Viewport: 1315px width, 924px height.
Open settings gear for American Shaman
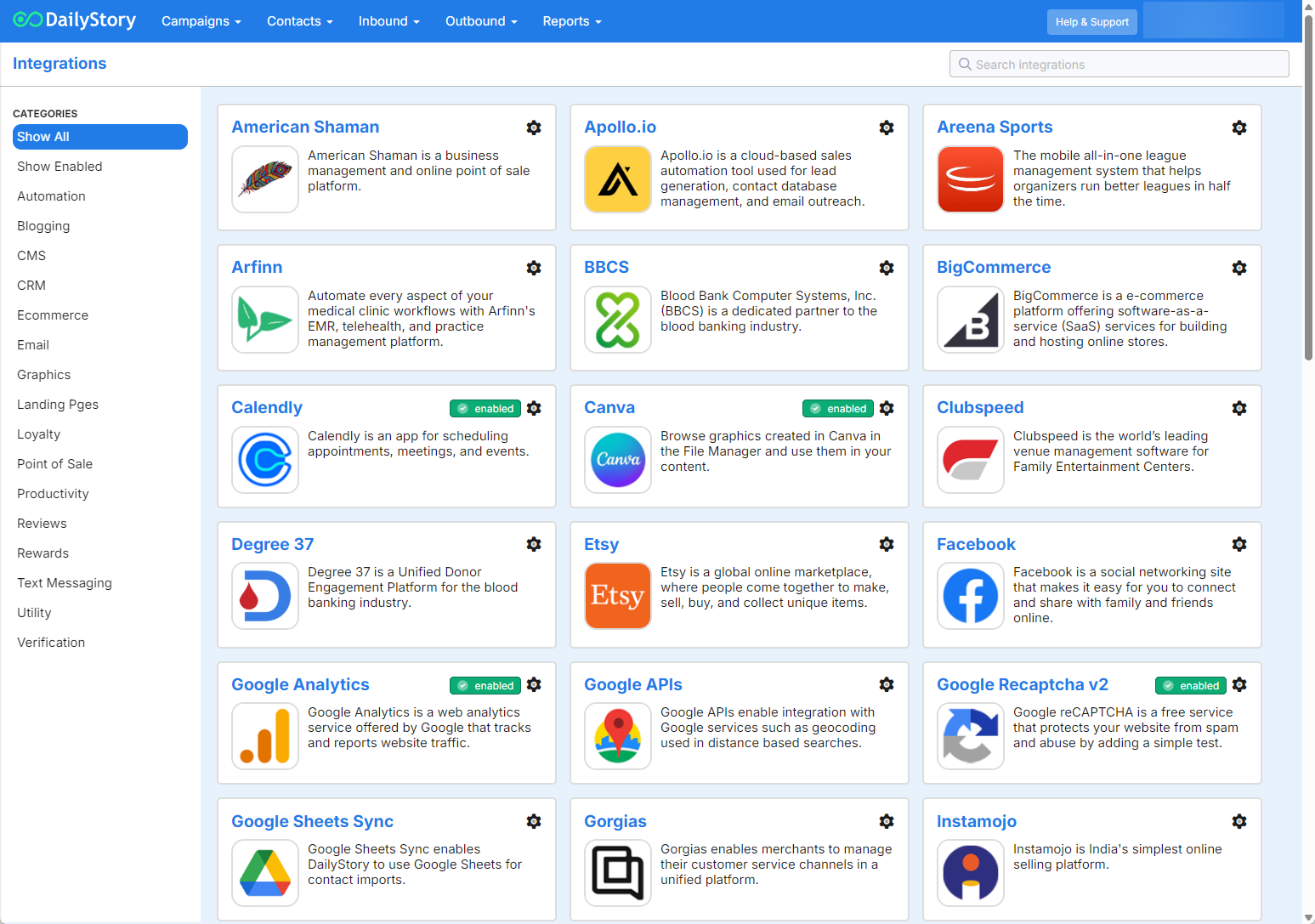point(534,128)
